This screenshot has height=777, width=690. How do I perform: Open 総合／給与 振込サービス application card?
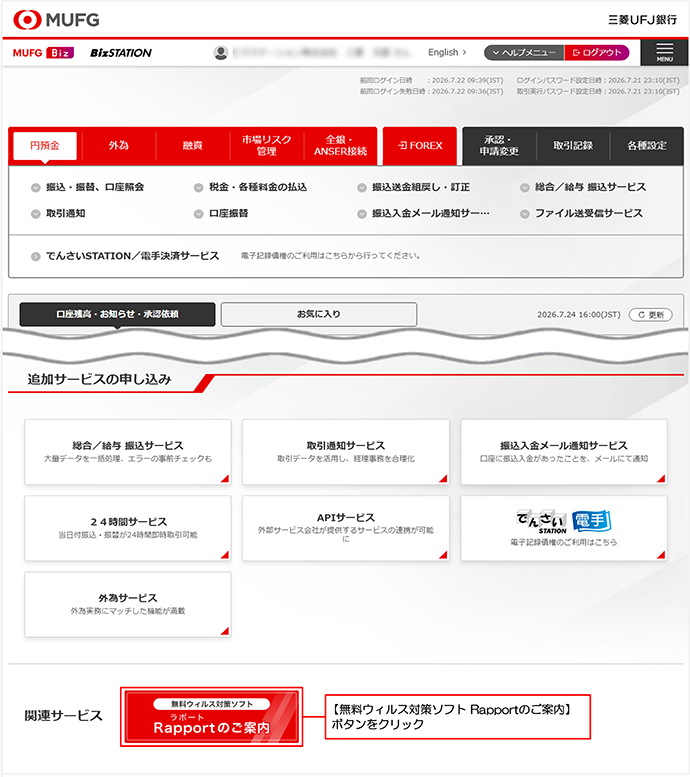[x=128, y=452]
